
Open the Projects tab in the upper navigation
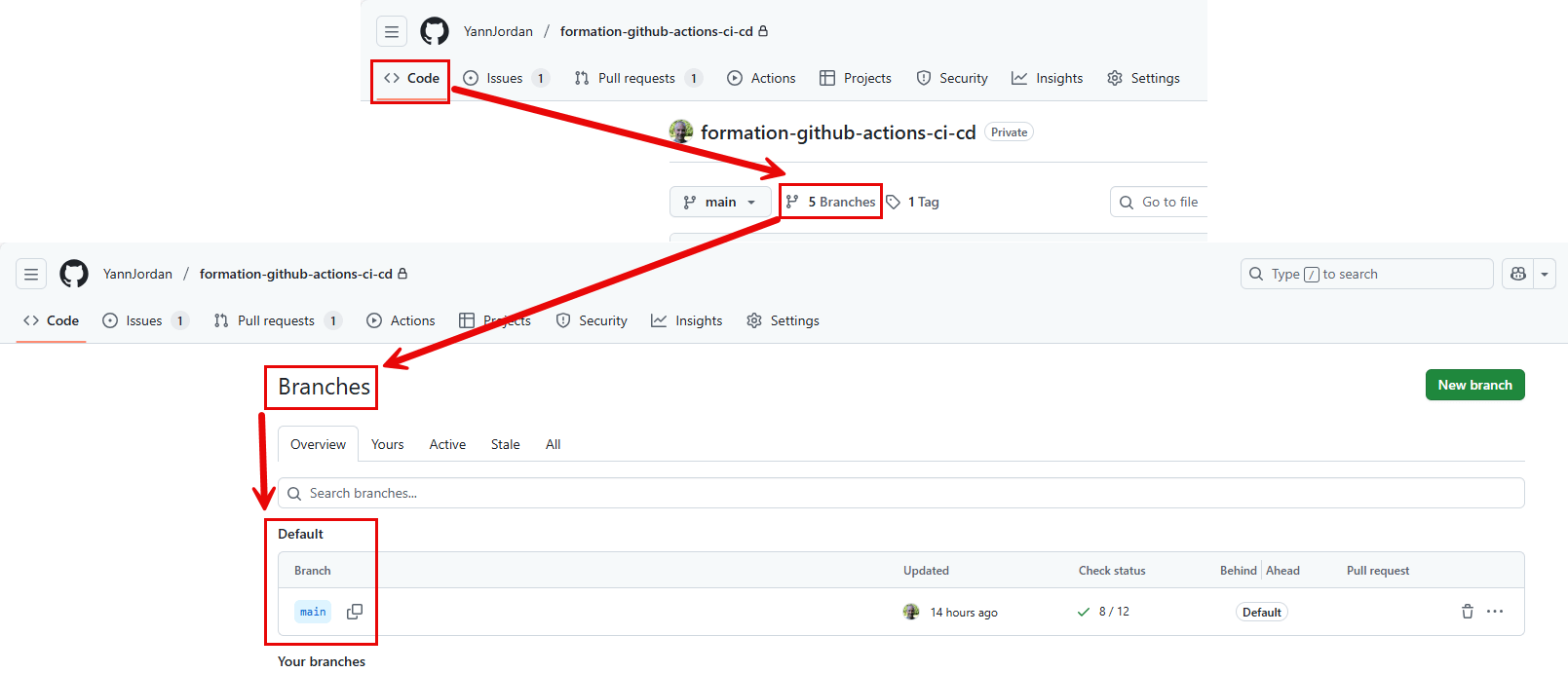[855, 78]
